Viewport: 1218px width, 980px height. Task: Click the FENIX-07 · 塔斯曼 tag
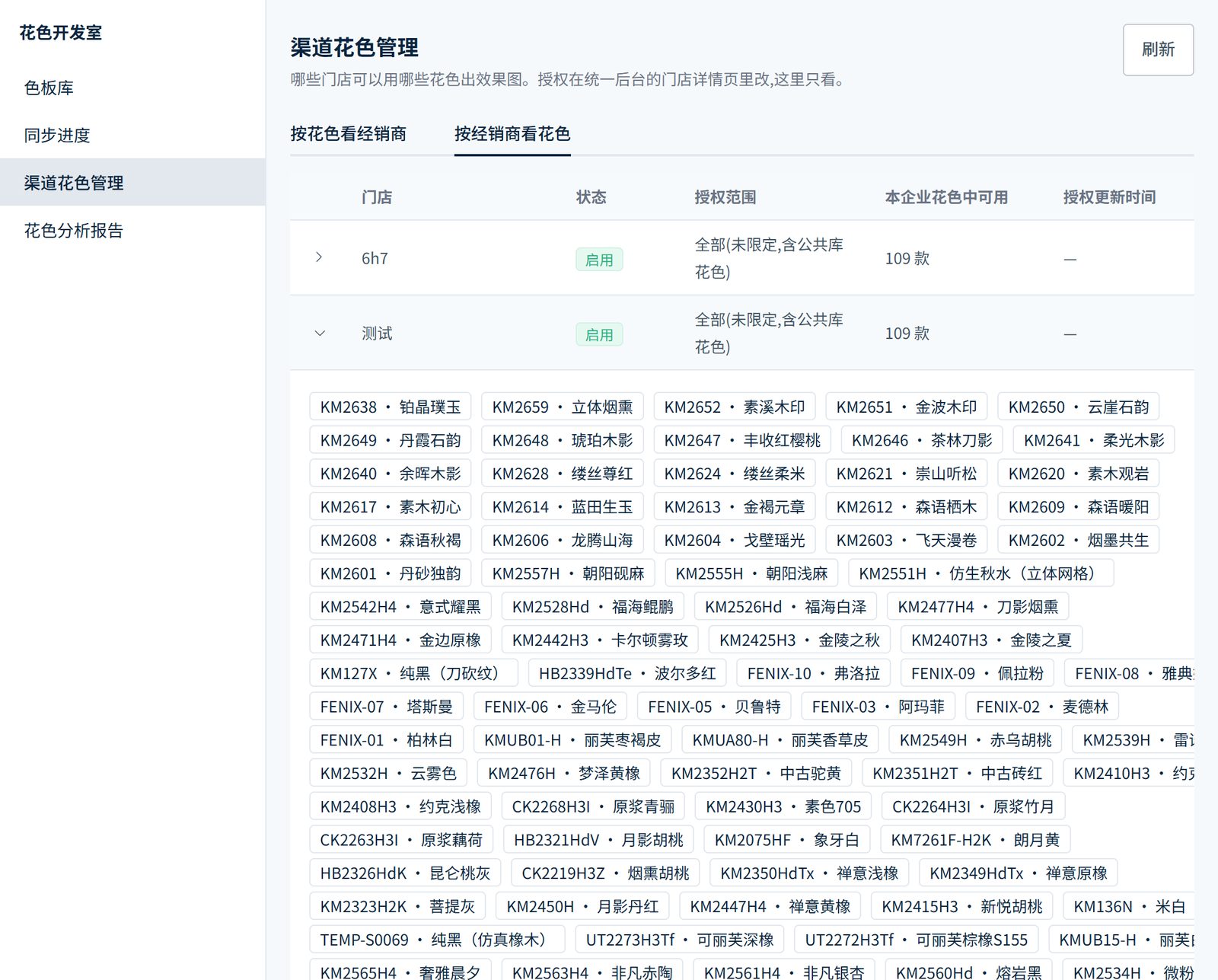(x=386, y=707)
